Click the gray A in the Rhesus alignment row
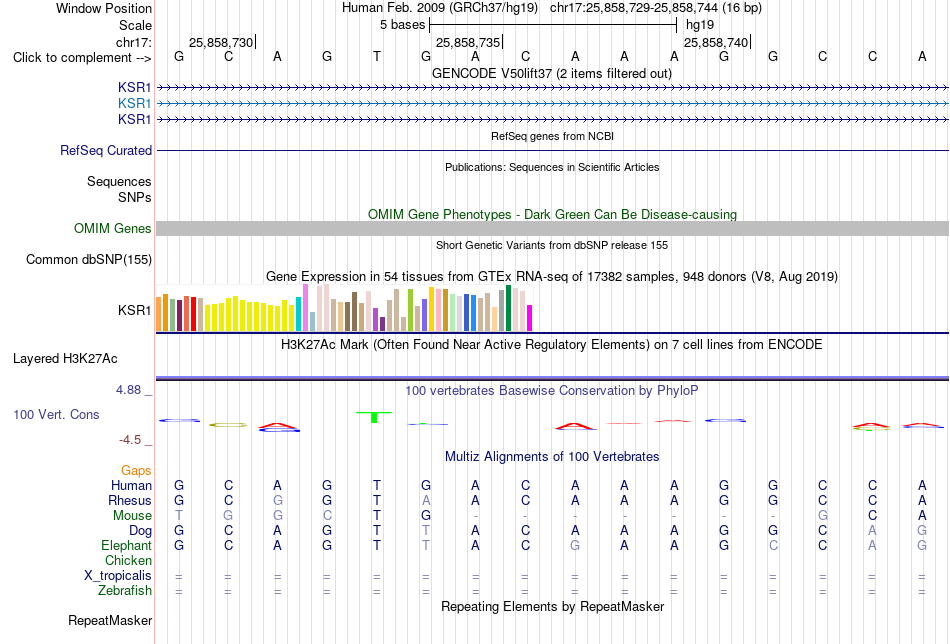The height and width of the screenshot is (644, 950). 426,500
